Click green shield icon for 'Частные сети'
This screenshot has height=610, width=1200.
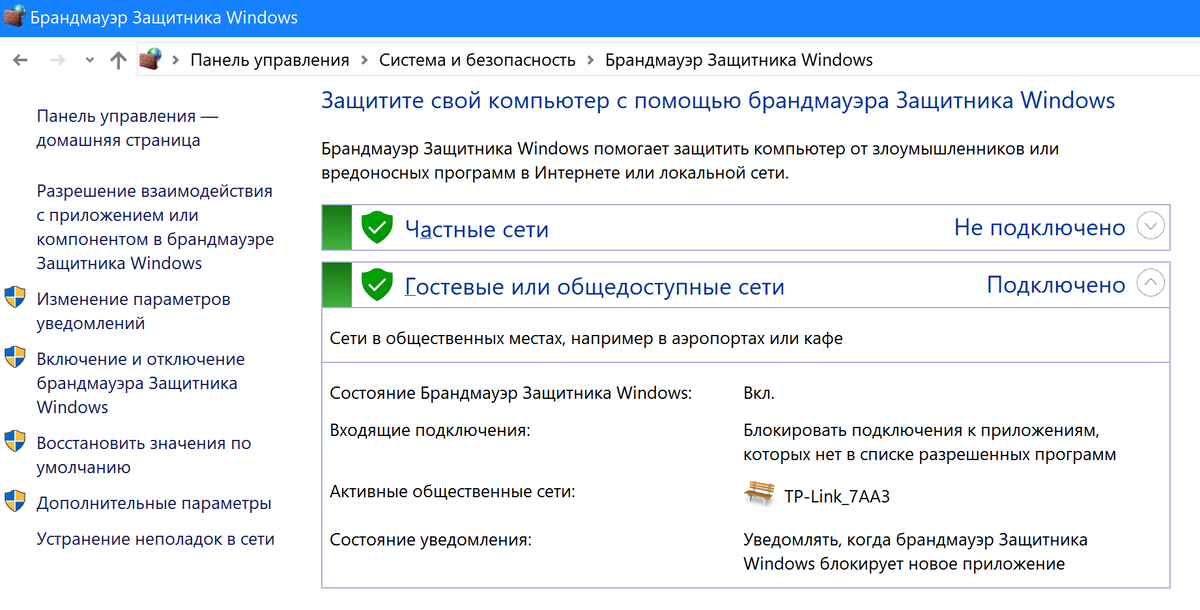coord(376,227)
